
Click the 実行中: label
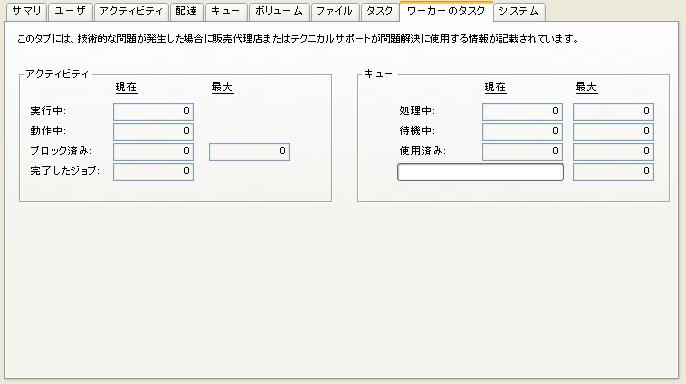pos(48,111)
